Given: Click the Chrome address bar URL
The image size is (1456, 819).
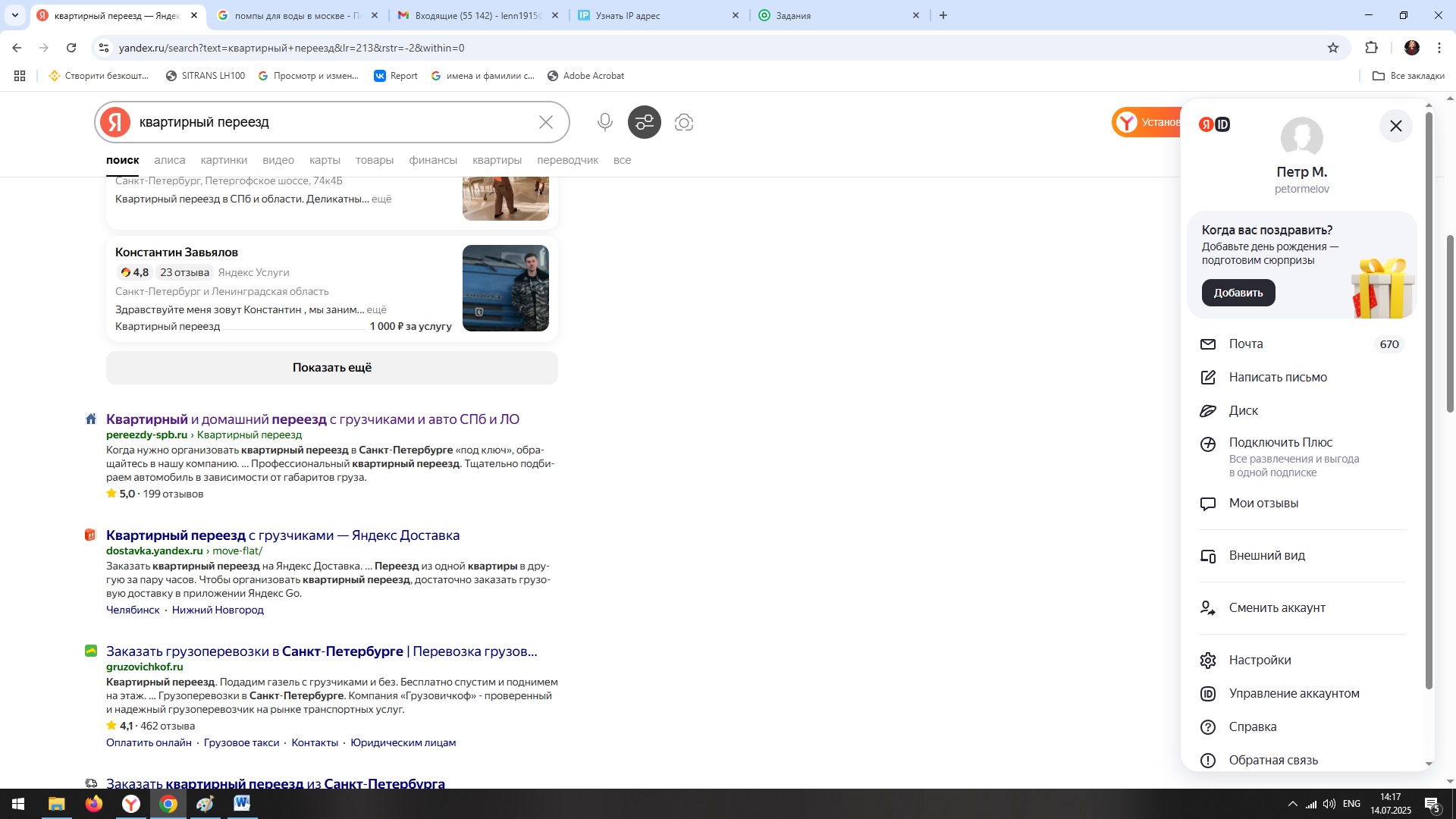Looking at the screenshot, I should [x=291, y=48].
